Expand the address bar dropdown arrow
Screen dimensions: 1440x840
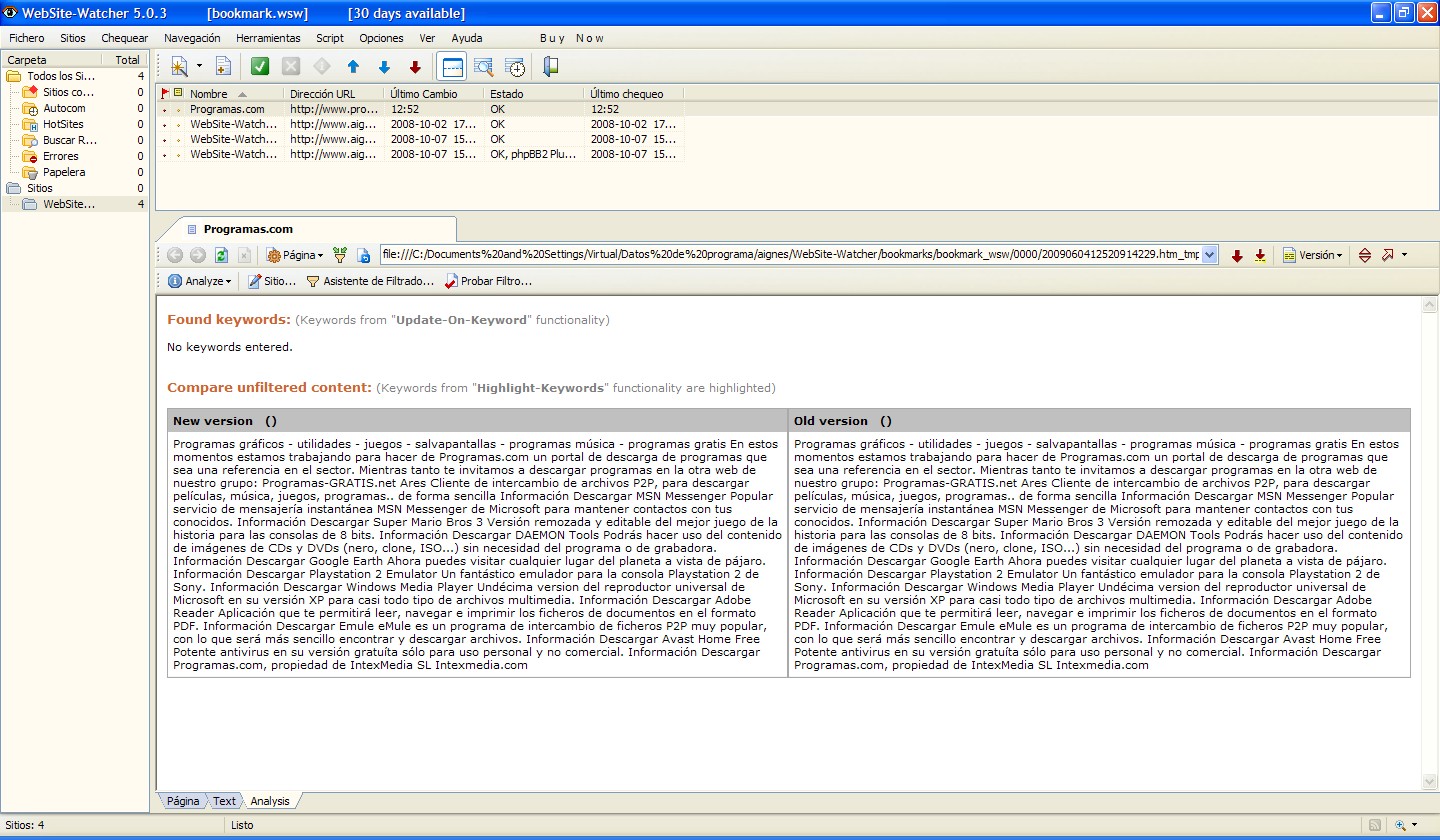pos(1210,255)
